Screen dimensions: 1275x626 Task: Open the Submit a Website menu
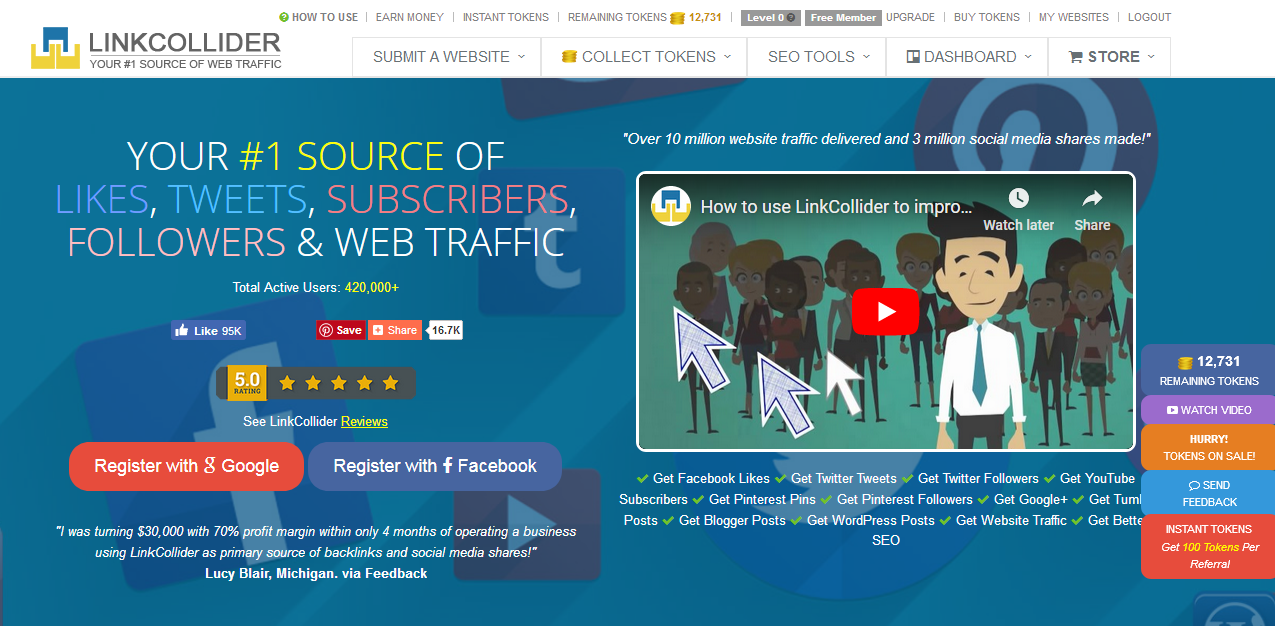coord(447,57)
